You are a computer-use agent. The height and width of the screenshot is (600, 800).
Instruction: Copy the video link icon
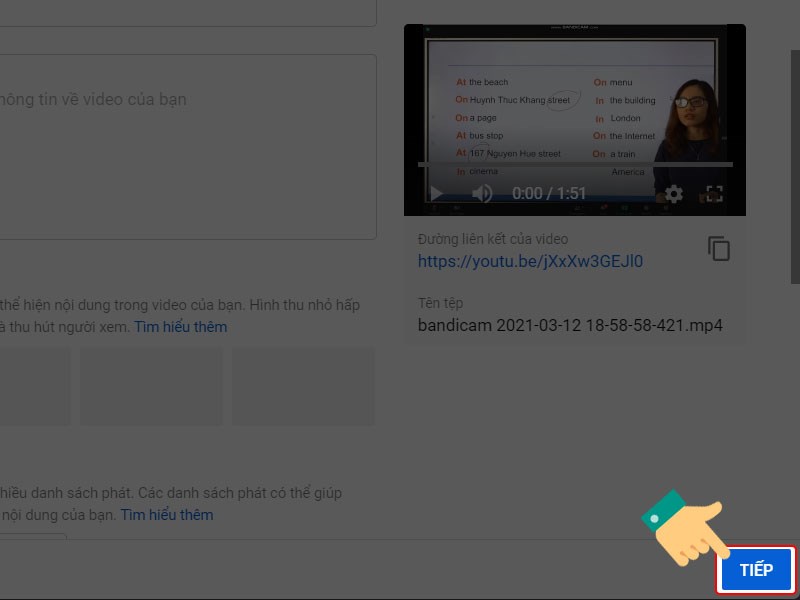tap(719, 248)
